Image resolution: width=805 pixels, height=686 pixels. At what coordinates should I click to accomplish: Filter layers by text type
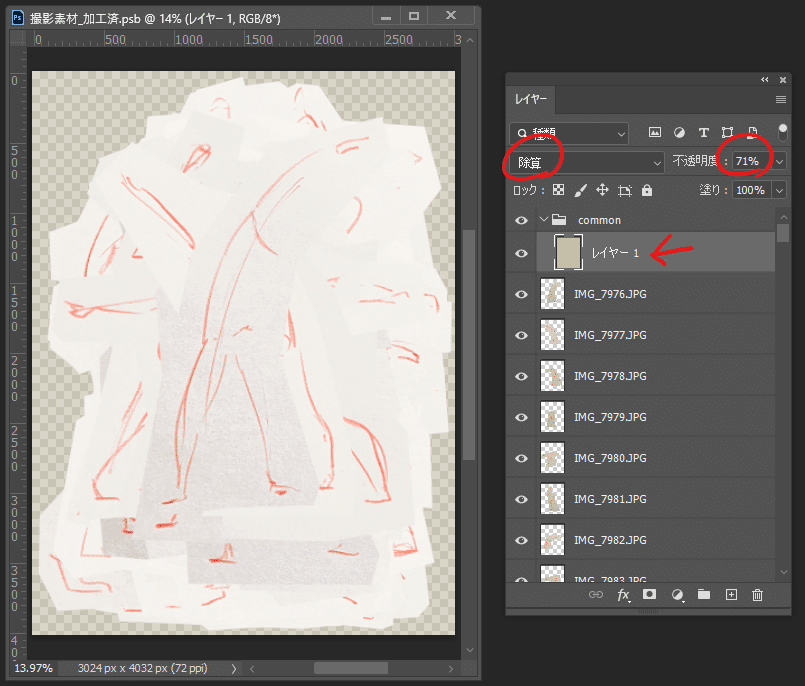(703, 132)
